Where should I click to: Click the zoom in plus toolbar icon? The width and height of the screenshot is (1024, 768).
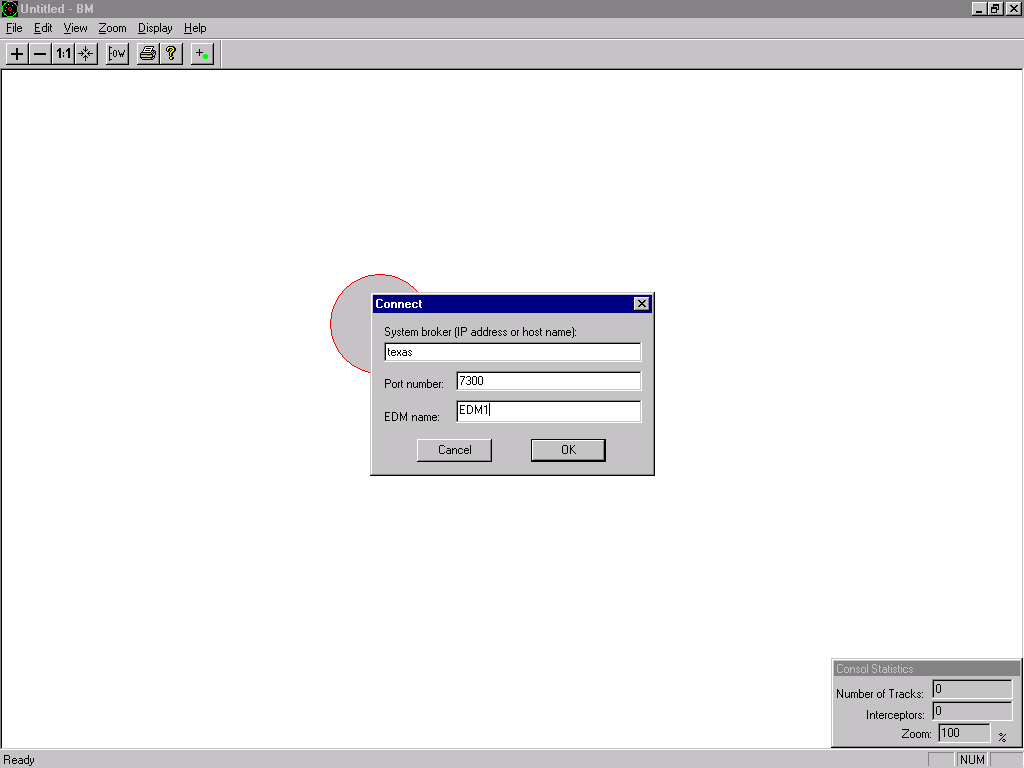point(17,54)
